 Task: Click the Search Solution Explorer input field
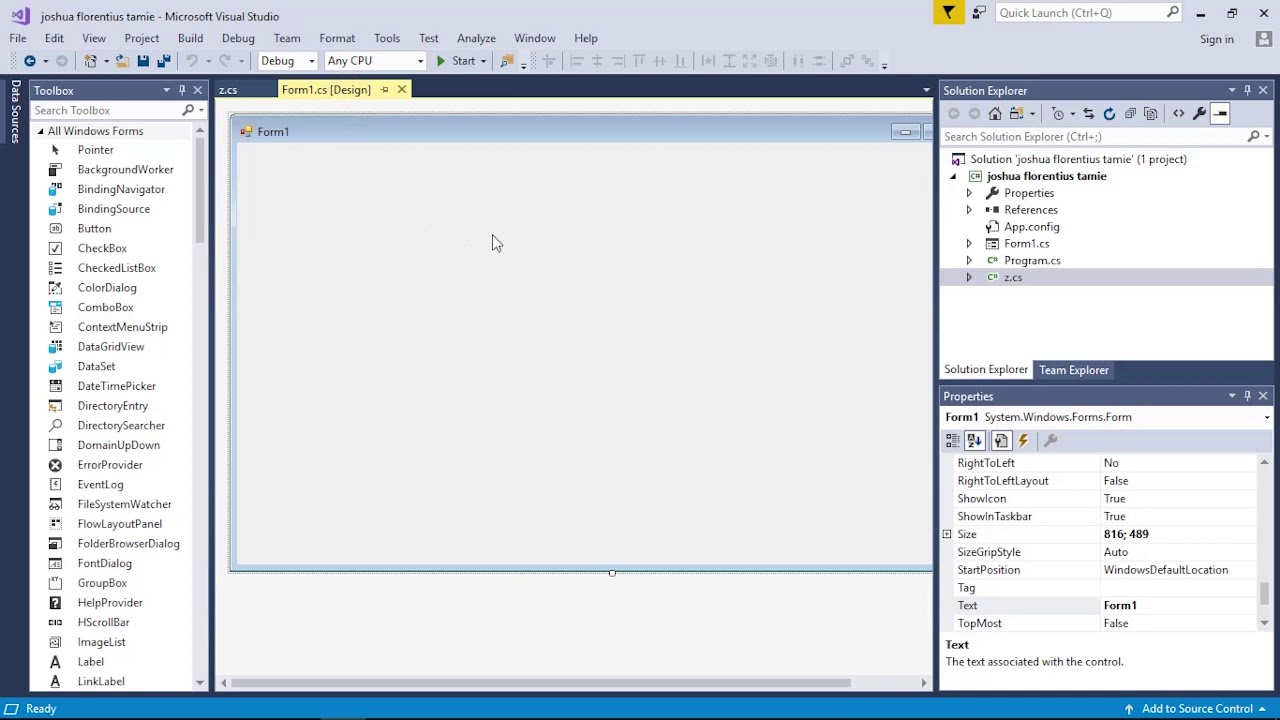[1094, 137]
